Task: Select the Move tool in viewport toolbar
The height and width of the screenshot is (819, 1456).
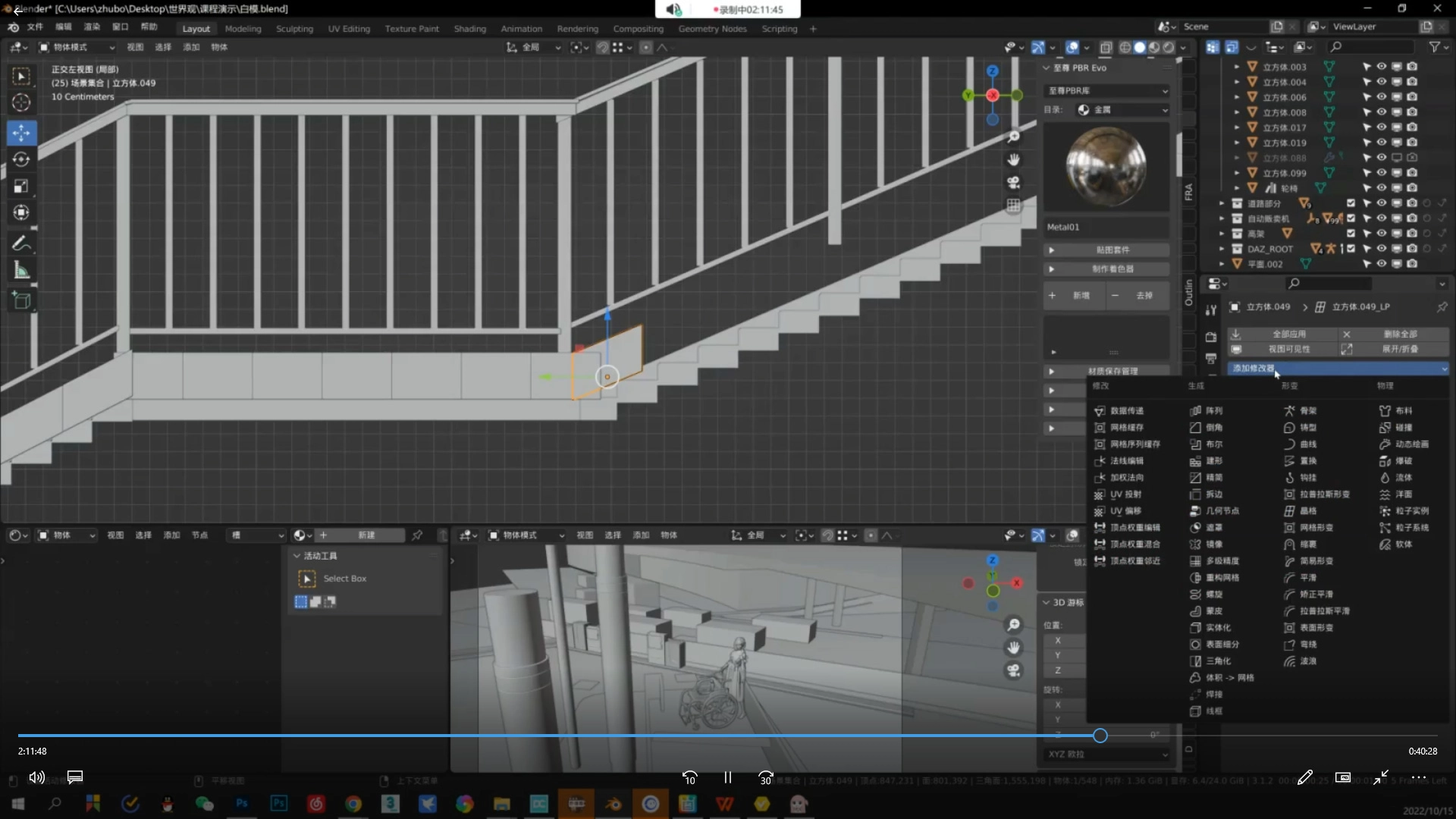Action: 21,133
